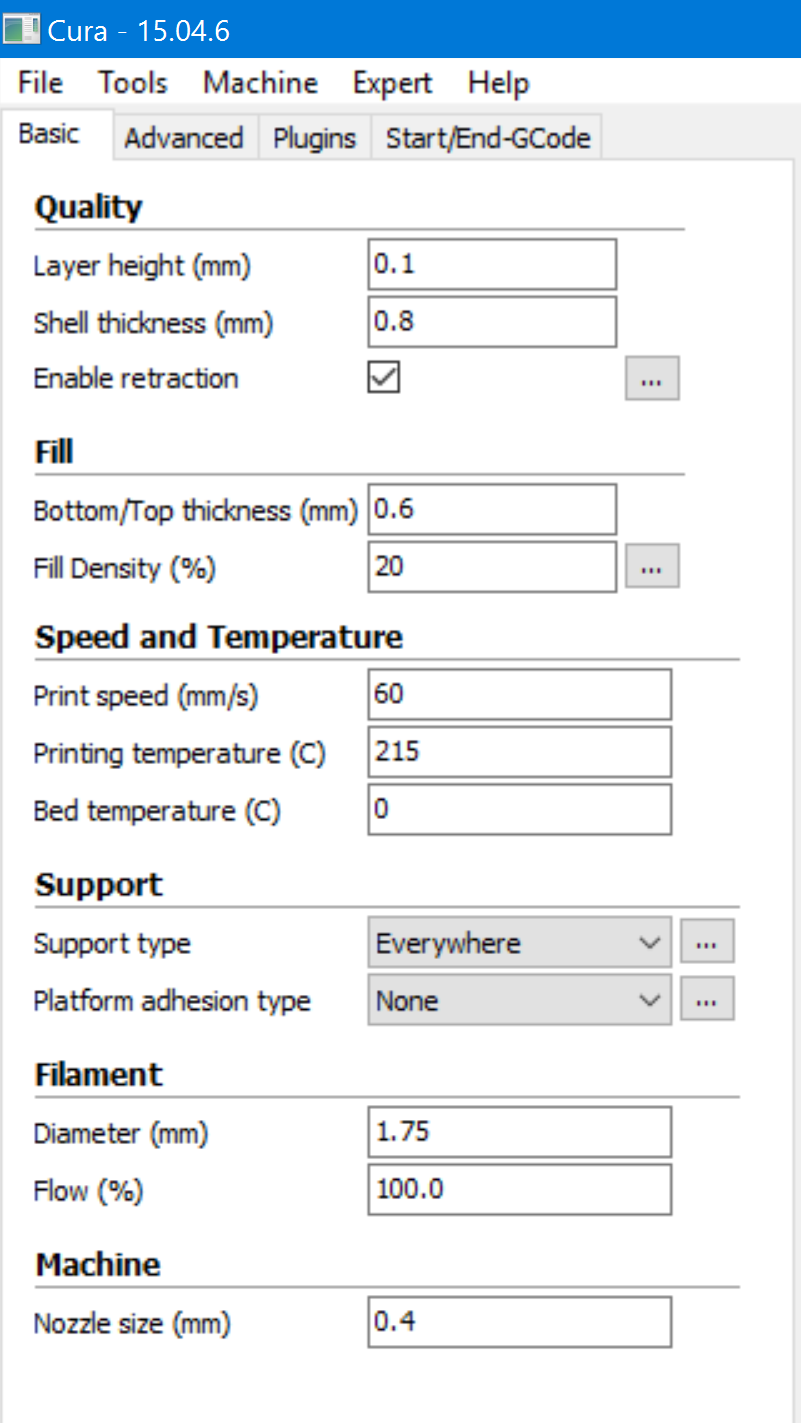Open the File menu
This screenshot has height=1423, width=801.
[x=40, y=83]
